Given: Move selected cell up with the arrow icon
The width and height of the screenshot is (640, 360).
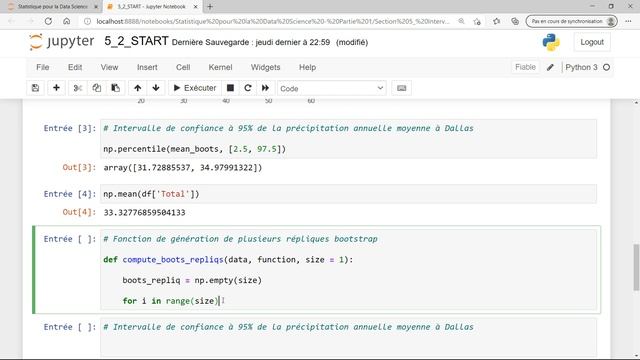Looking at the screenshot, I should click(138, 88).
